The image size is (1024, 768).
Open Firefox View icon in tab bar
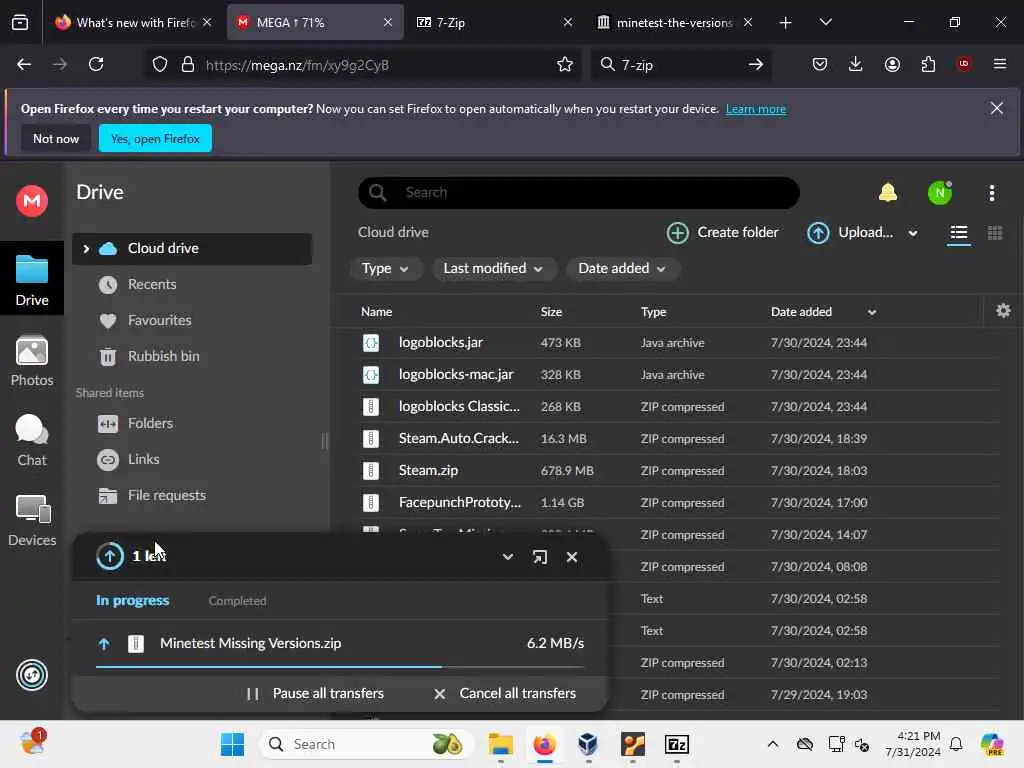tap(20, 22)
